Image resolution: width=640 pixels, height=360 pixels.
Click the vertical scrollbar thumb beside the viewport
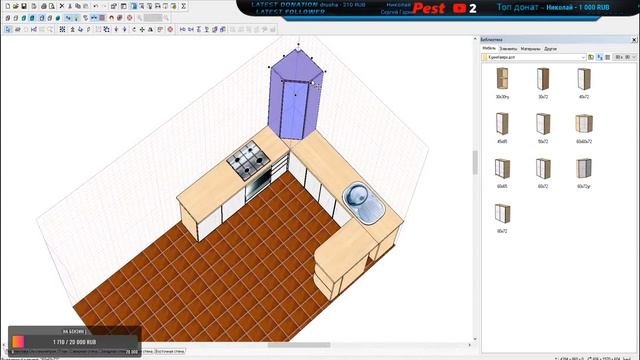(x=475, y=162)
